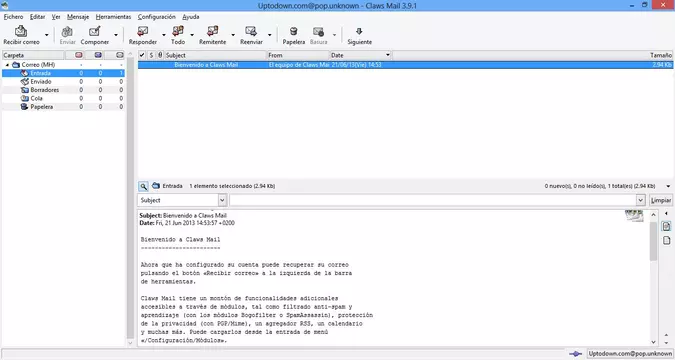Screen dimensions: 675x360
Task: Click the Entrada folder icon in status line
Action: point(156,186)
